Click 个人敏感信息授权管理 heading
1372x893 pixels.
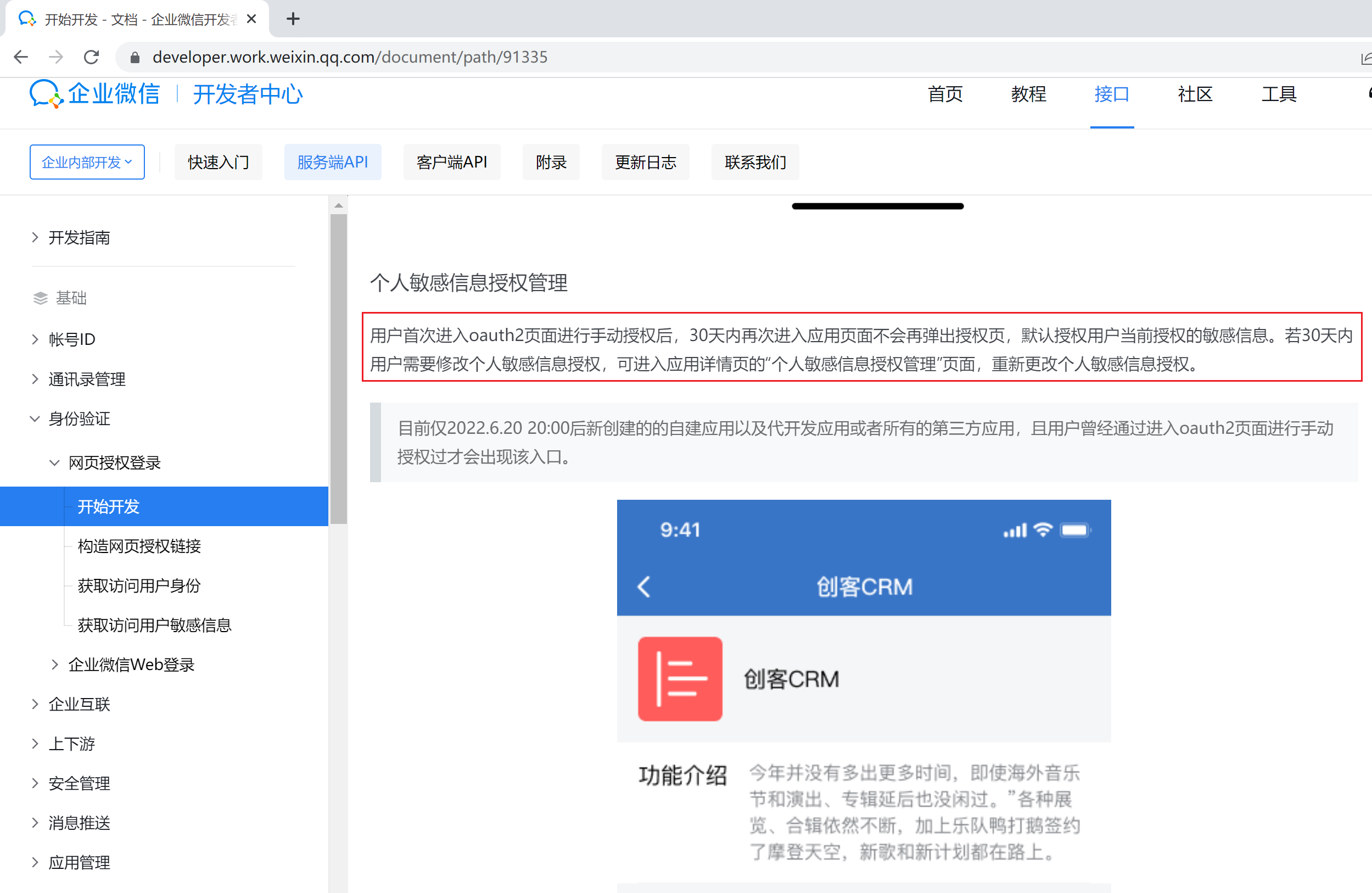click(x=469, y=282)
